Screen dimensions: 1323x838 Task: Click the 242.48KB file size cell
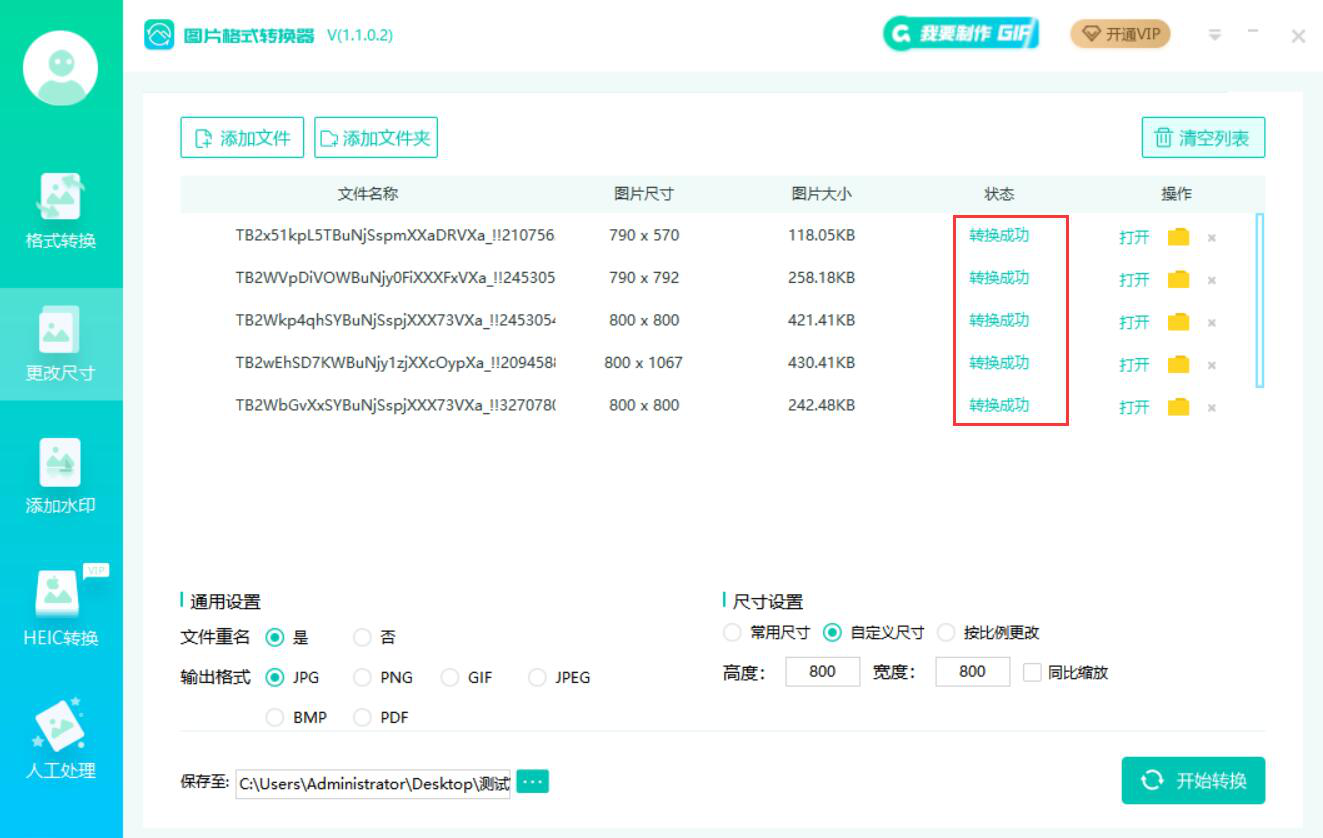[822, 406]
